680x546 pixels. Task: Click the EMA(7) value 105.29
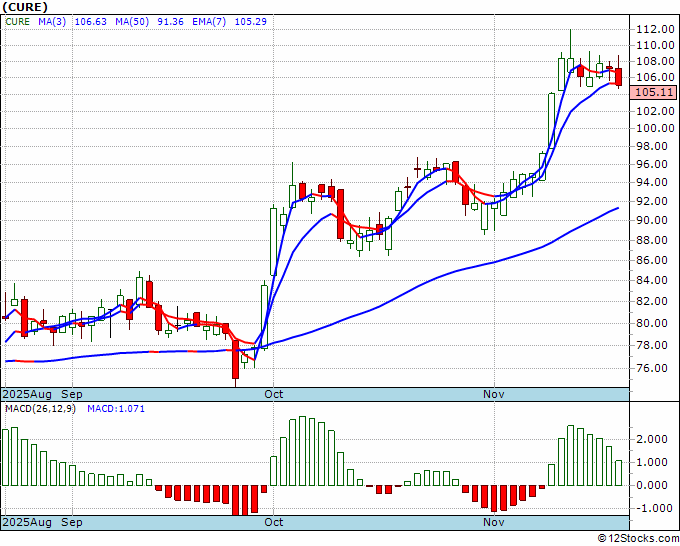coord(251,22)
